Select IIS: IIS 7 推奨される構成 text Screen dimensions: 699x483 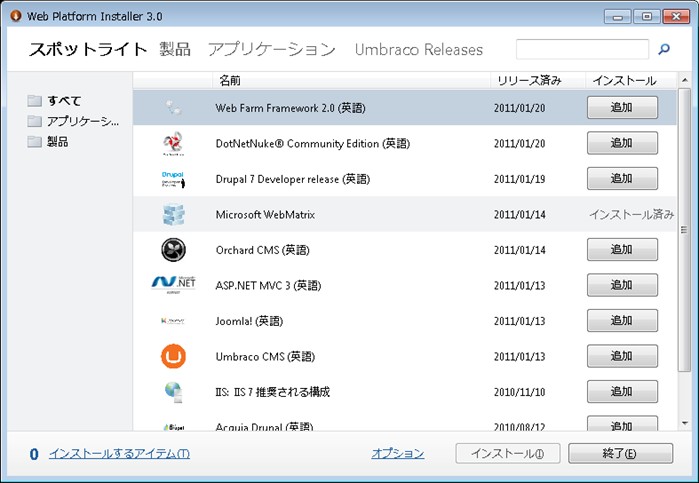(272, 392)
